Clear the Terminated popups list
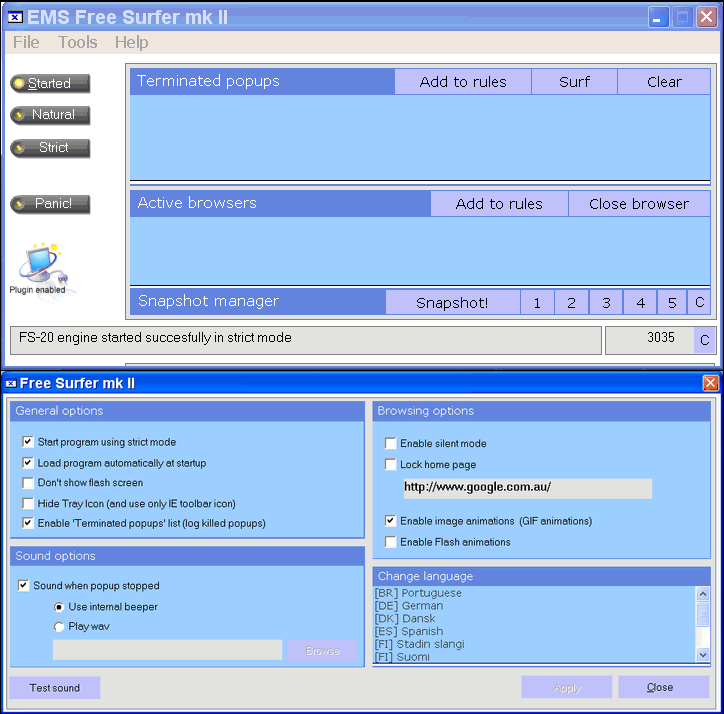This screenshot has height=714, width=724. click(664, 82)
